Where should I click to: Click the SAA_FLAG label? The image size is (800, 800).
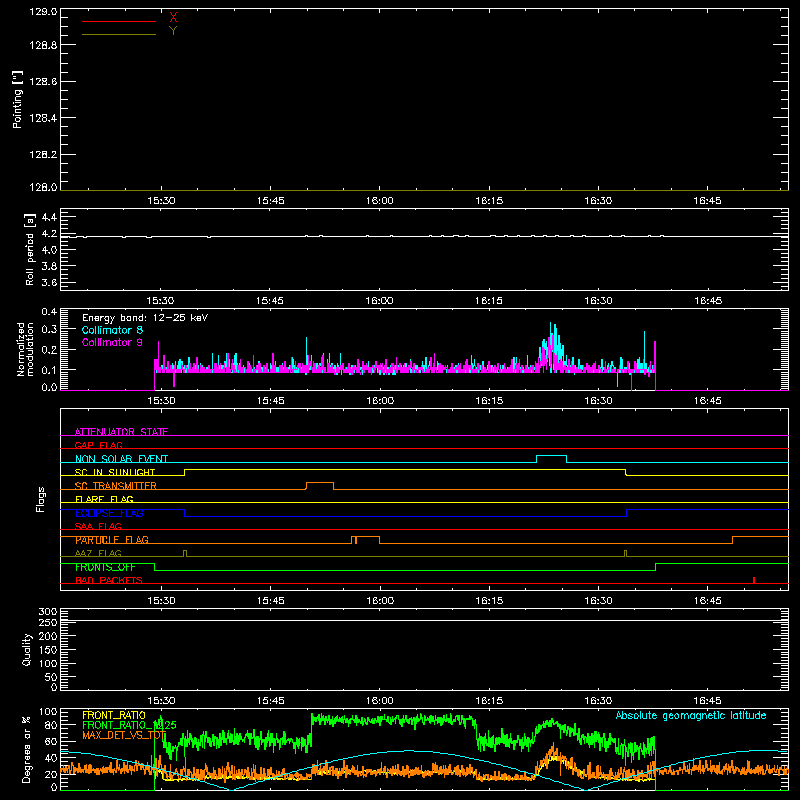pos(98,526)
